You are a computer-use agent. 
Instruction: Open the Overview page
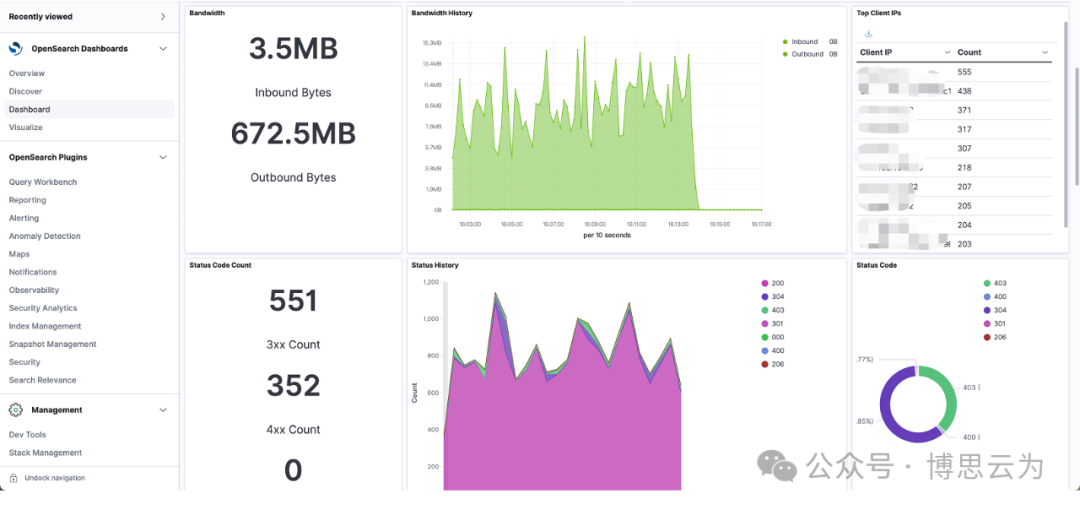pos(27,73)
